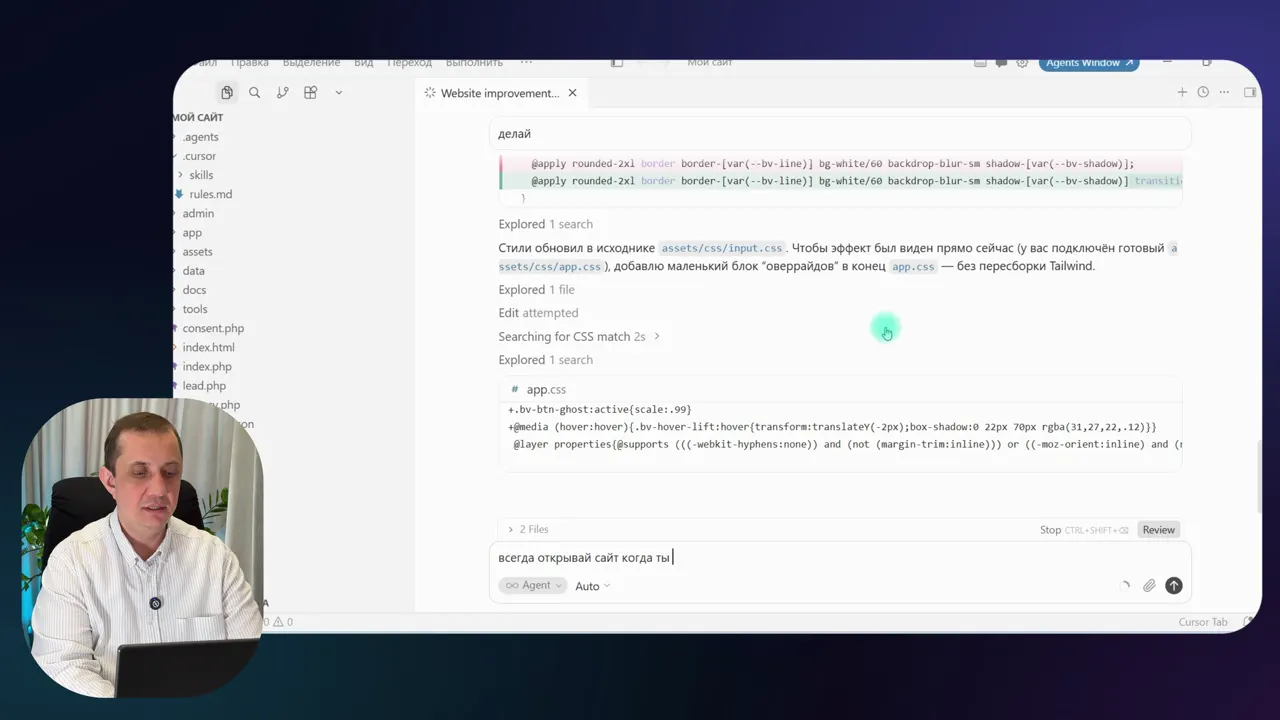Open settings gear in title bar
Viewport: 1280px width, 720px height.
[1022, 63]
